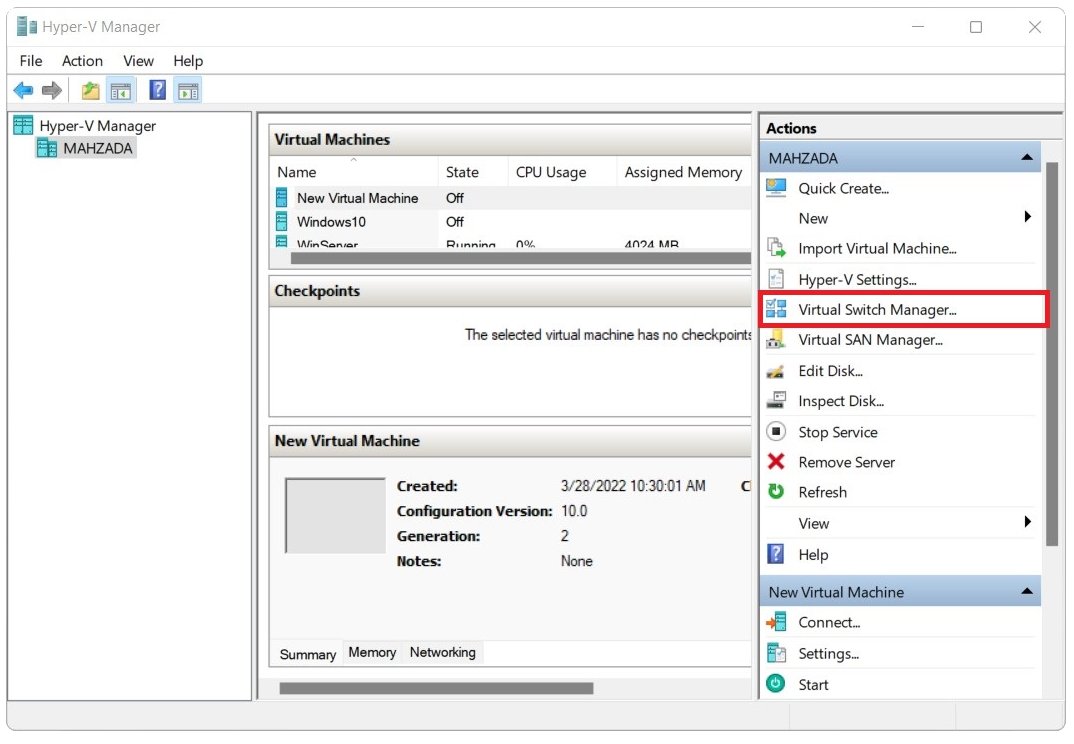Toggle the Actions pane visibility

click(187, 90)
